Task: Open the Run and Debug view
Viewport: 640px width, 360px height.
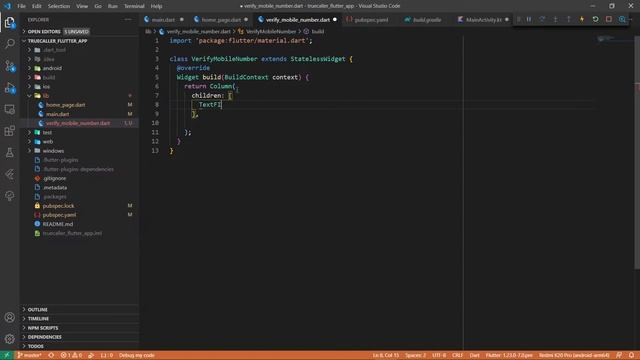Action: click(9, 88)
